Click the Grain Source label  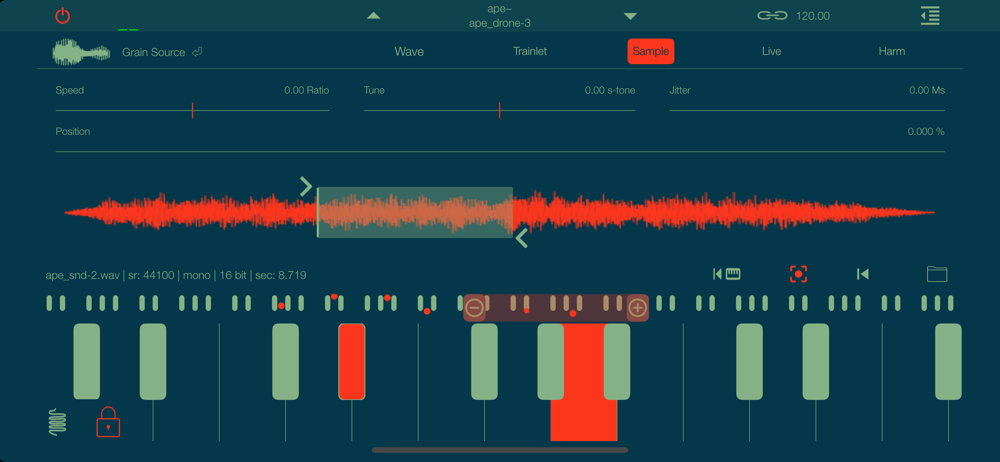pos(154,52)
